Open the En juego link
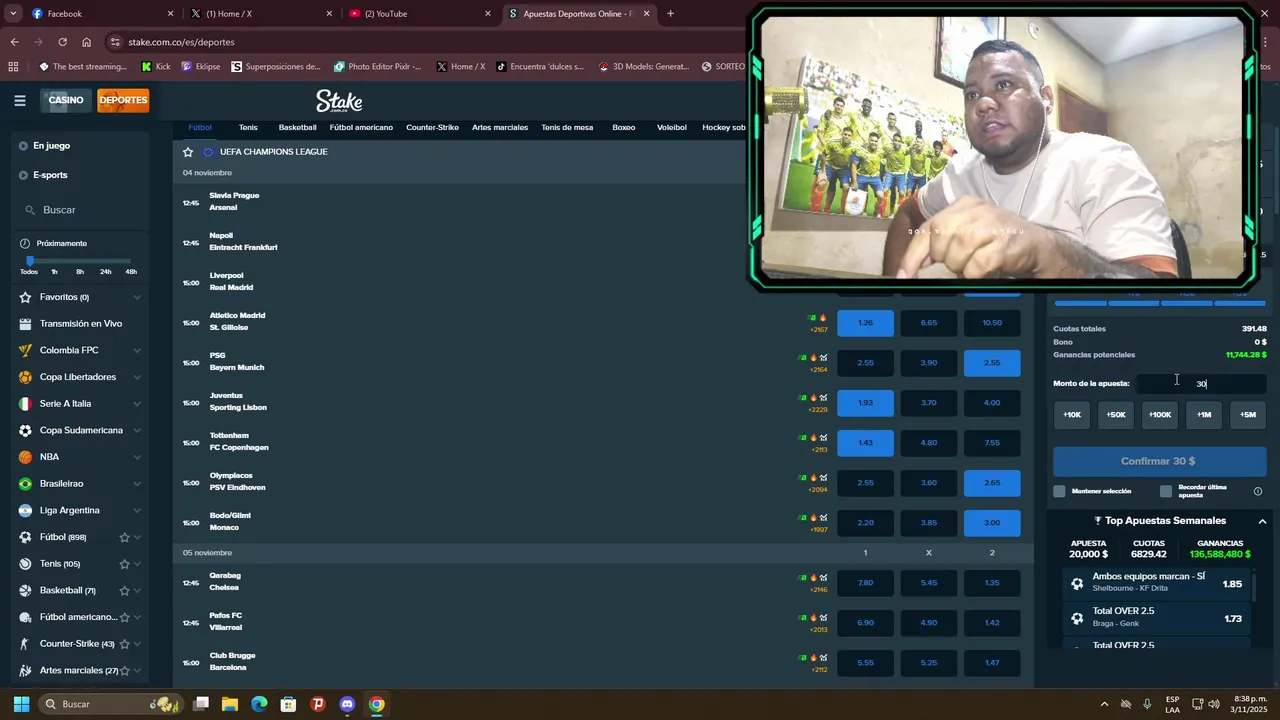Image resolution: width=1280 pixels, height=720 pixels. (51, 146)
